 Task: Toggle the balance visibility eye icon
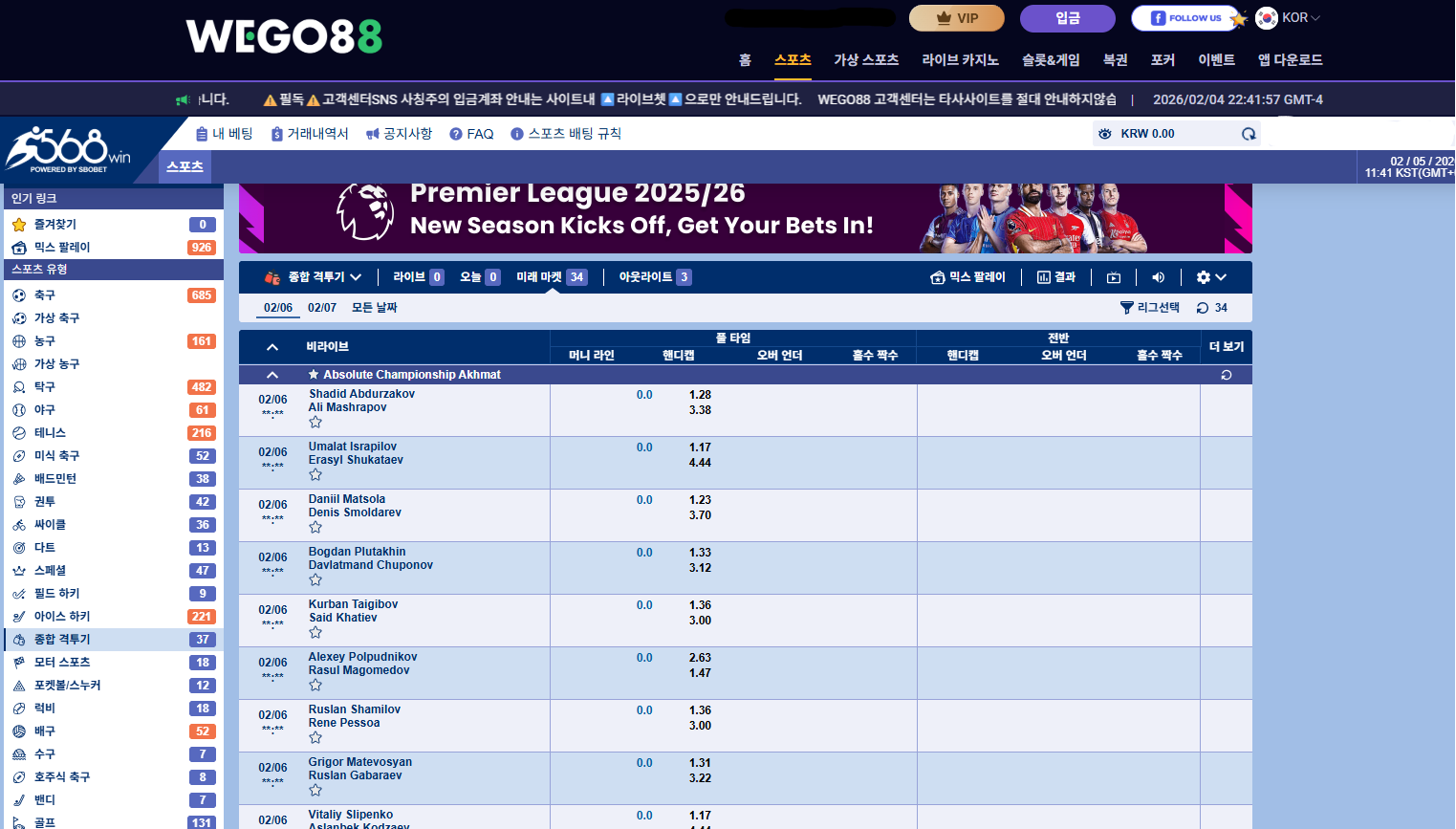coord(1104,134)
